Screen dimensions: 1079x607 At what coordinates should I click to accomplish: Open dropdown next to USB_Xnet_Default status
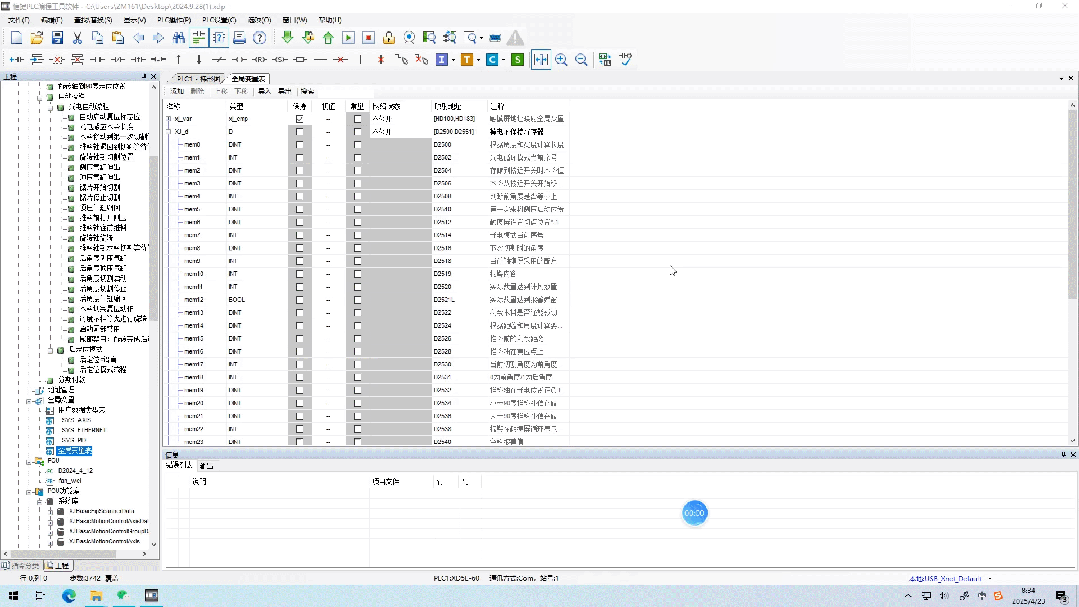tap(990, 579)
